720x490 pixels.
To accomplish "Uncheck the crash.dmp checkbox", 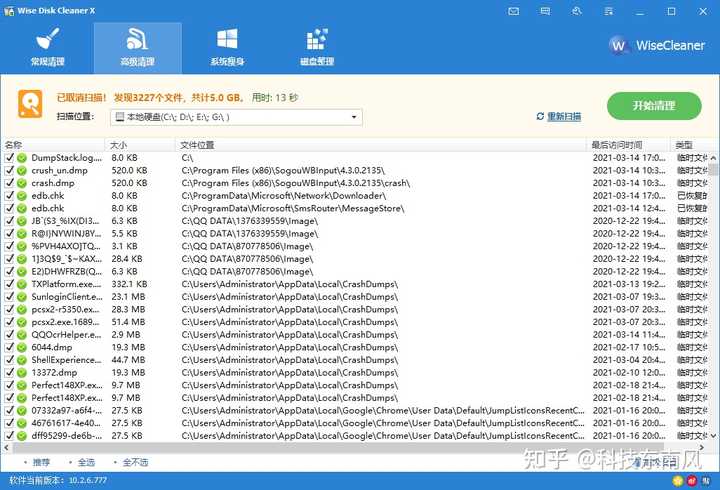I will click(9, 183).
